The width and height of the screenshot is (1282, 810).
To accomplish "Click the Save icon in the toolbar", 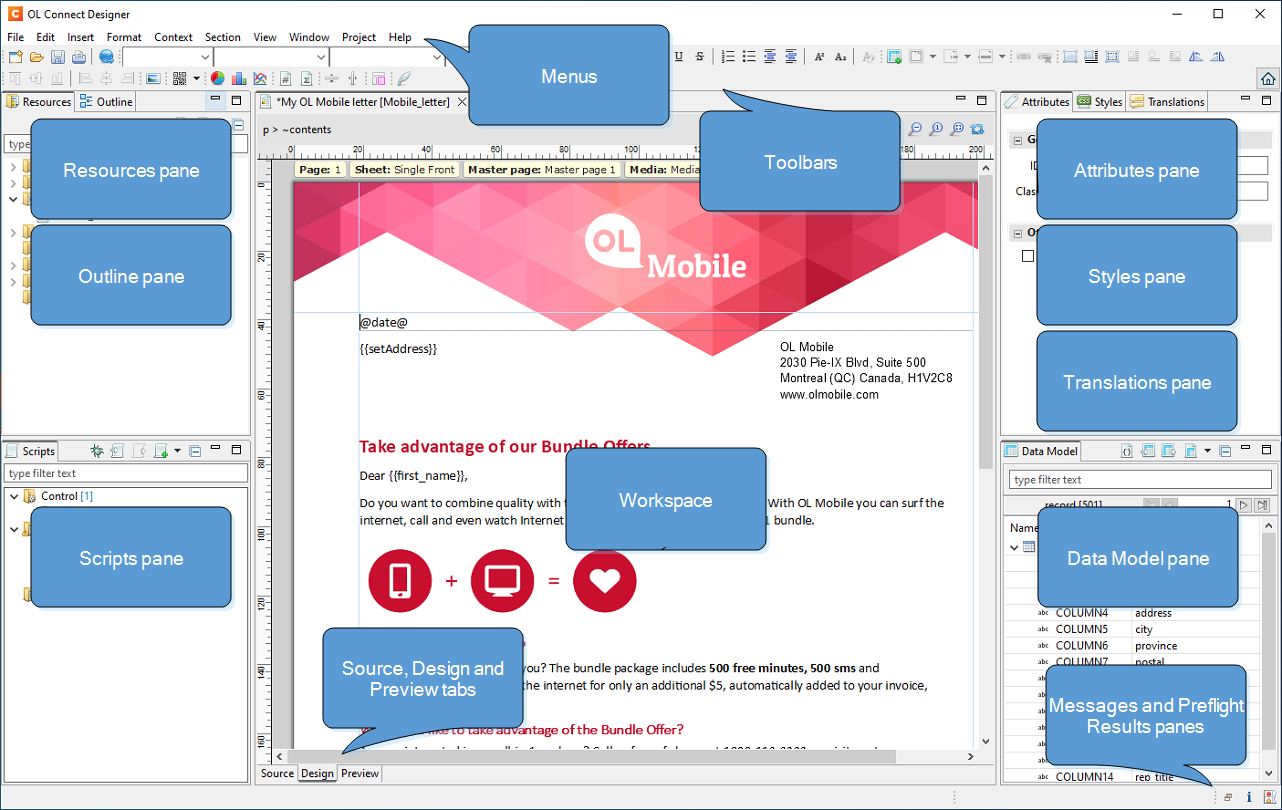I will pos(57,57).
